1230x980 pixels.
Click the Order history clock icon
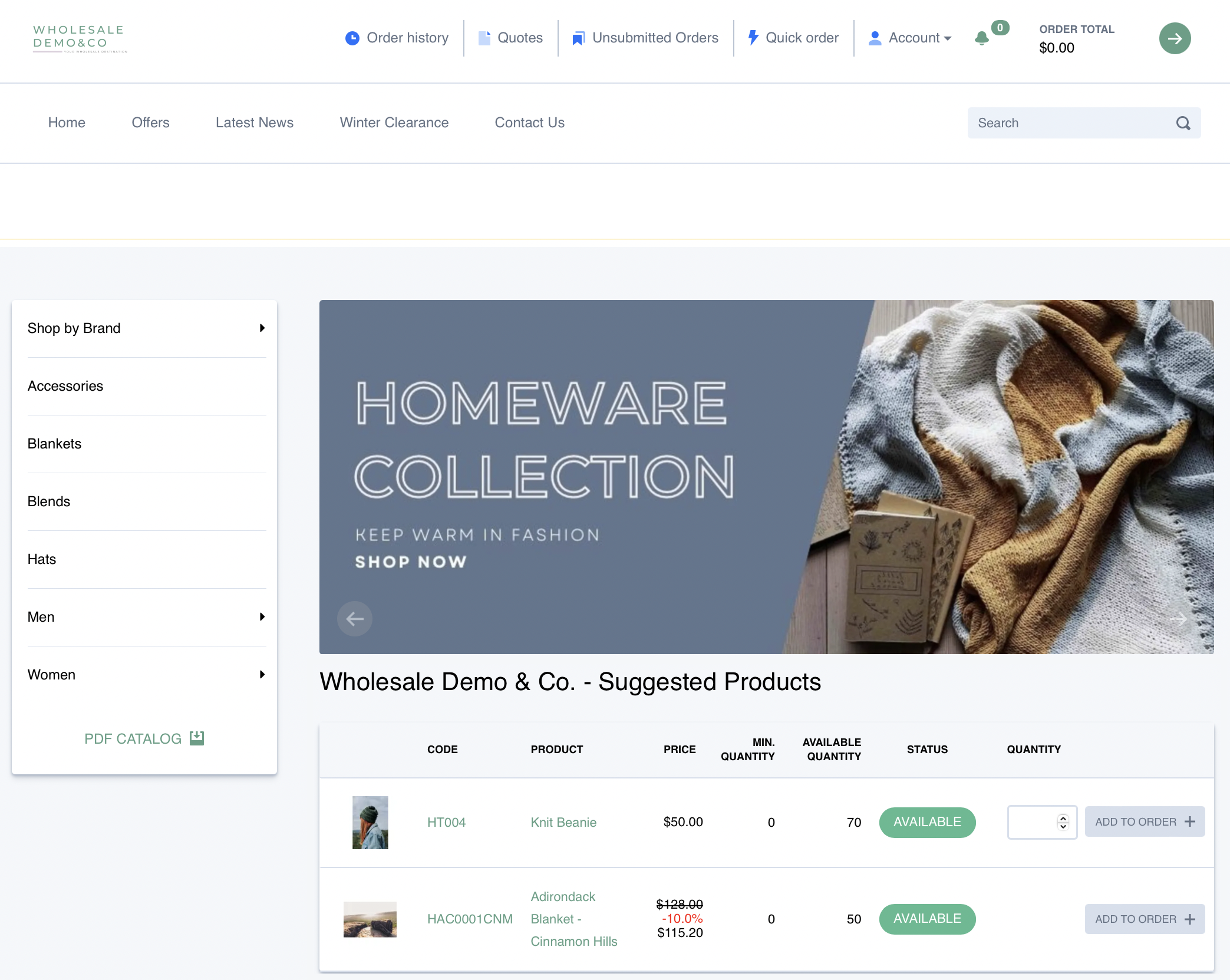(352, 38)
